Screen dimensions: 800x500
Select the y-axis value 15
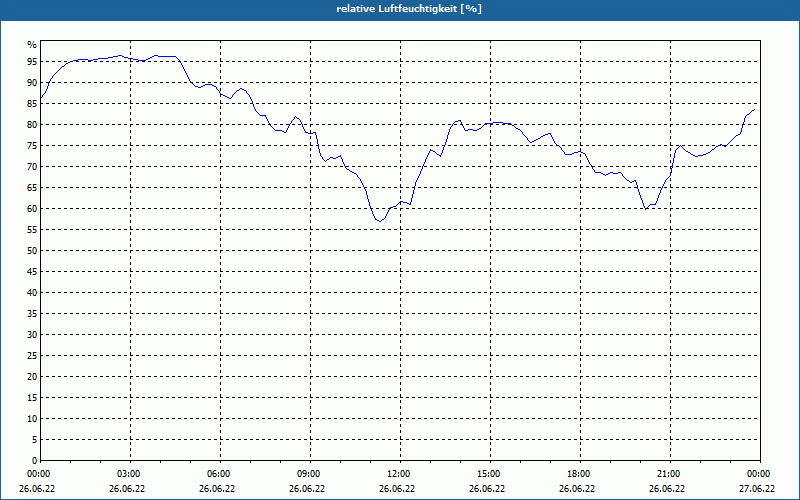[x=32, y=397]
